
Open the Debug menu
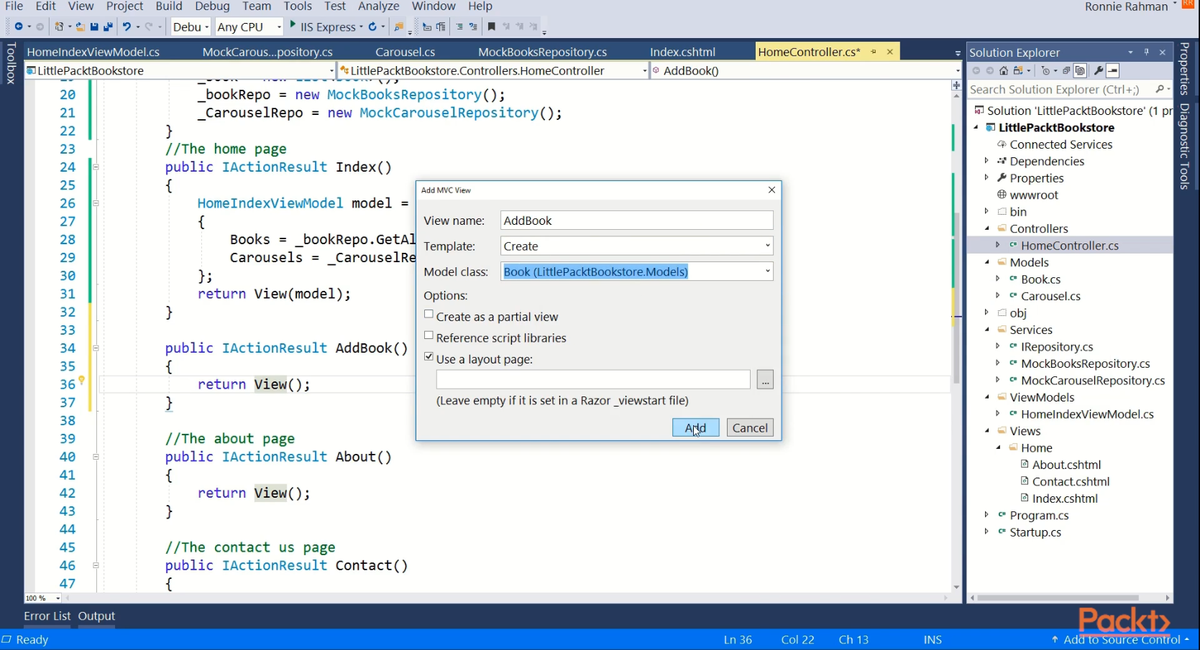(212, 6)
